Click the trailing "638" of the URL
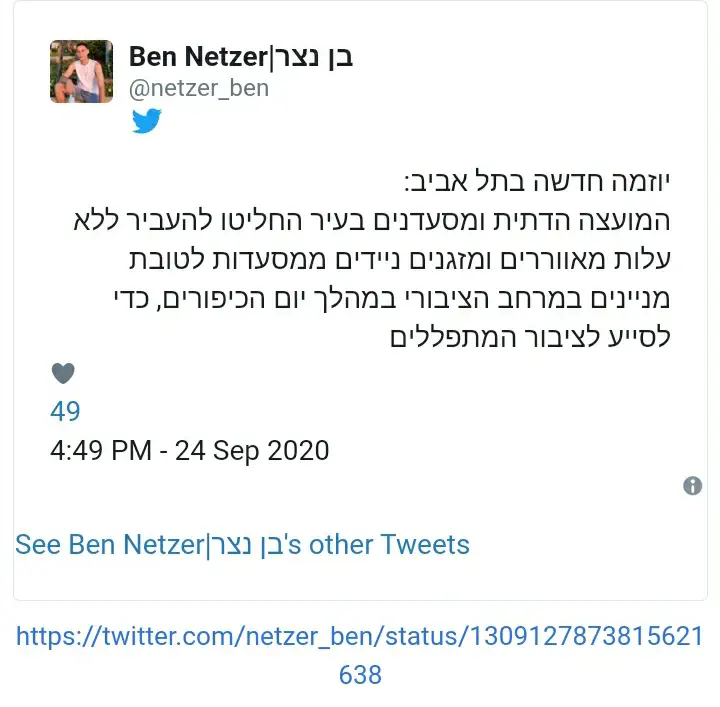720x707 pixels. tap(360, 675)
